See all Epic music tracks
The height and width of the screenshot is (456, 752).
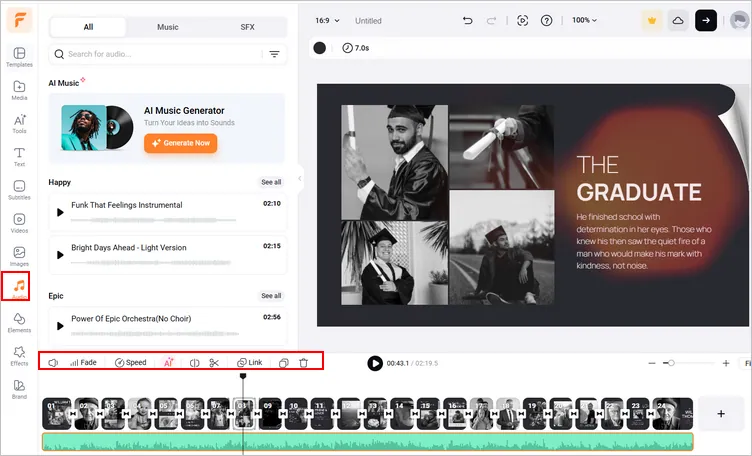tap(271, 296)
